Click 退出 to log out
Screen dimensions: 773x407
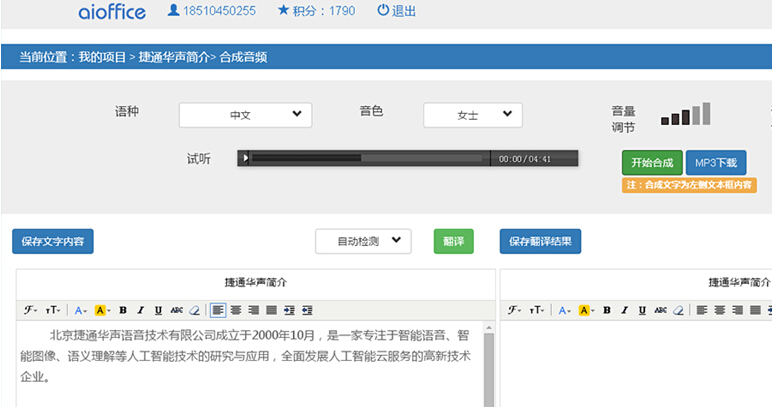click(x=397, y=10)
